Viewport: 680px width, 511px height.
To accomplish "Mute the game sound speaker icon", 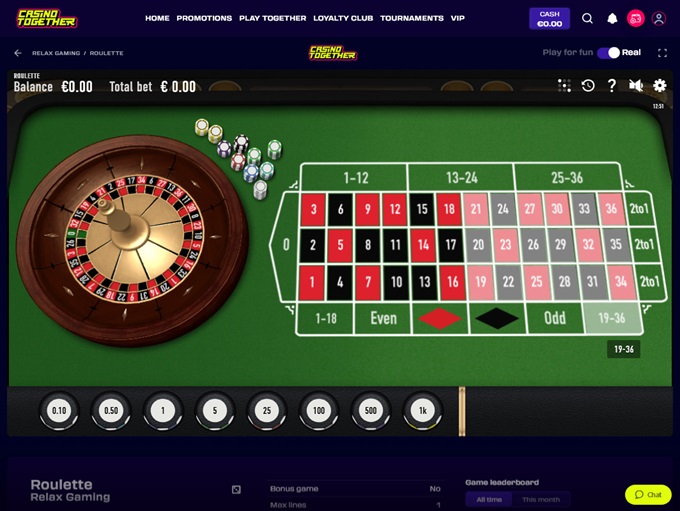I will coord(636,85).
